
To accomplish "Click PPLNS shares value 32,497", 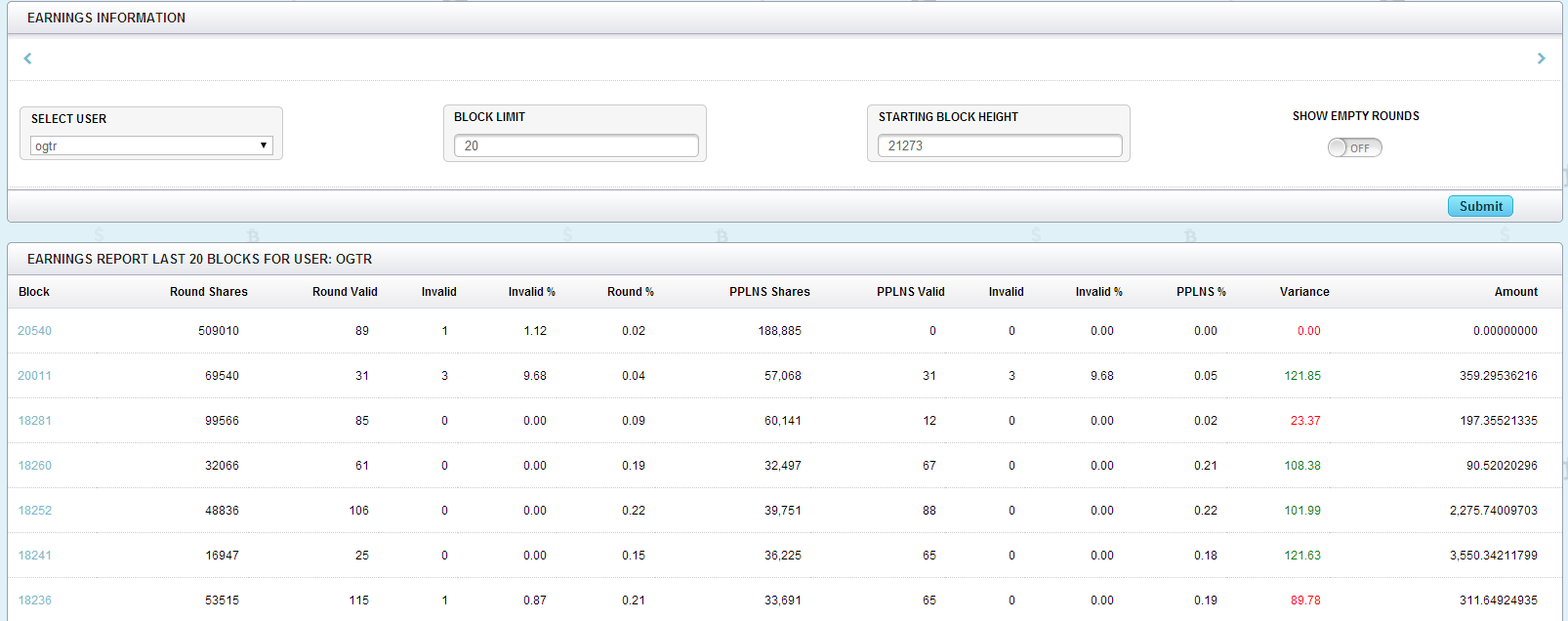I will 783,466.
